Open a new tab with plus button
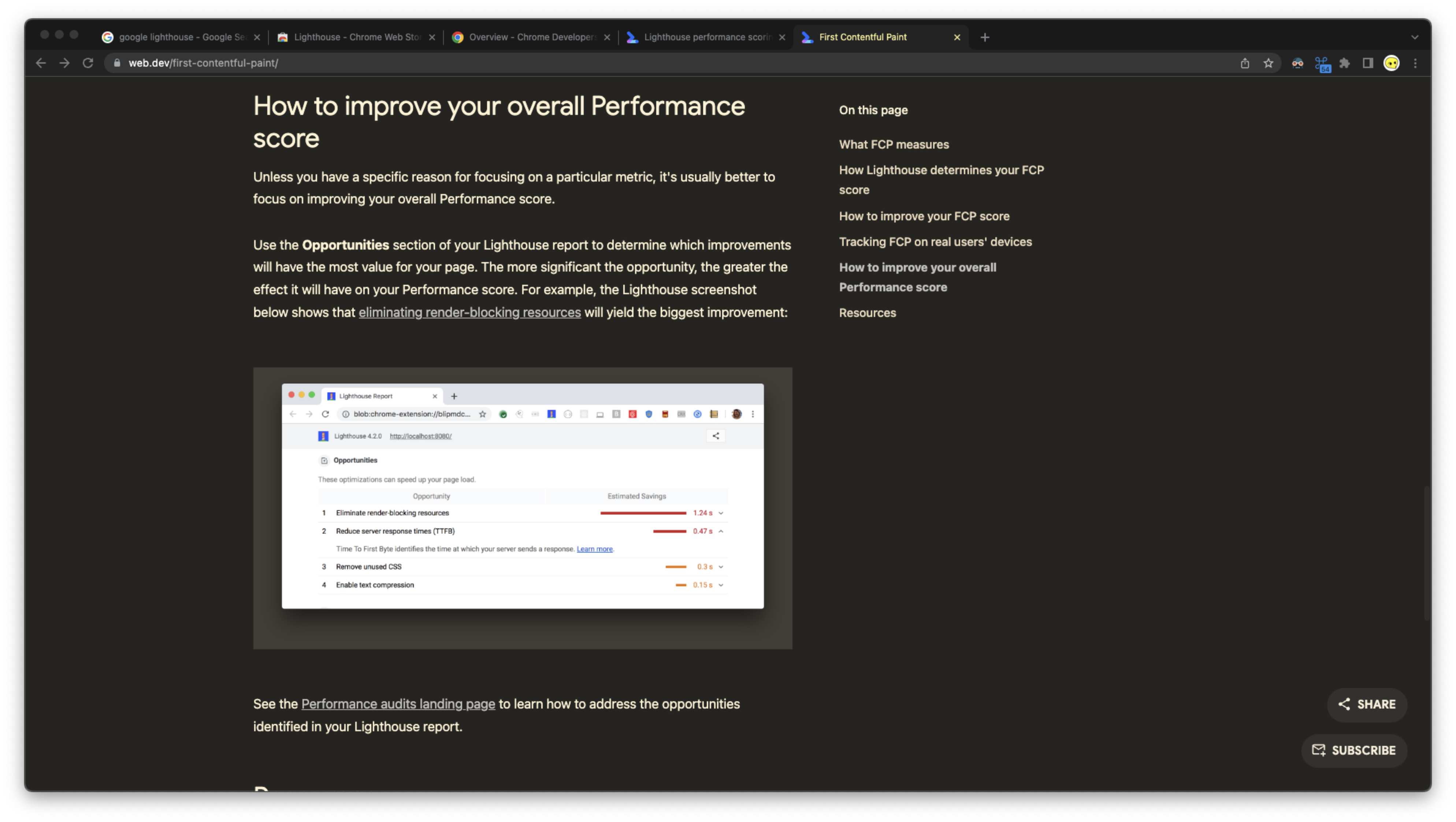This screenshot has width=1456, height=822. click(985, 37)
